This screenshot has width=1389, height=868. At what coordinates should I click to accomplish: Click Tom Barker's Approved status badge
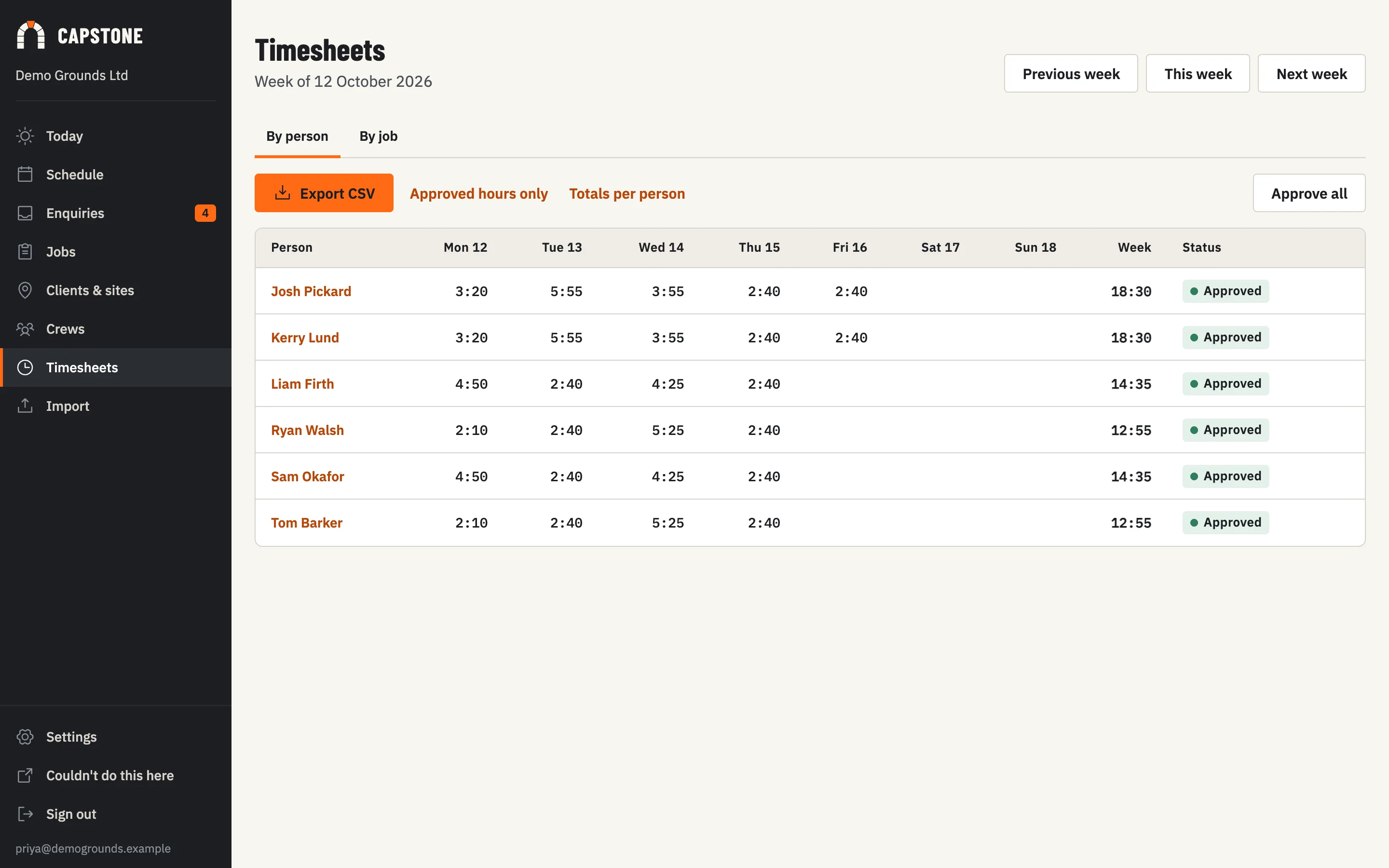point(1226,522)
